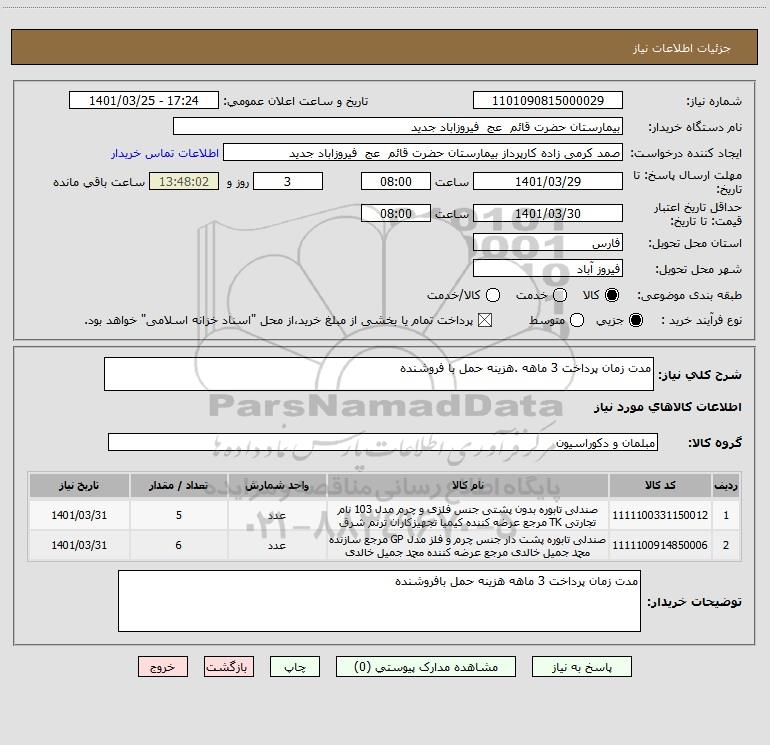Click the need date in row 1
The image size is (770, 745).
tap(79, 515)
